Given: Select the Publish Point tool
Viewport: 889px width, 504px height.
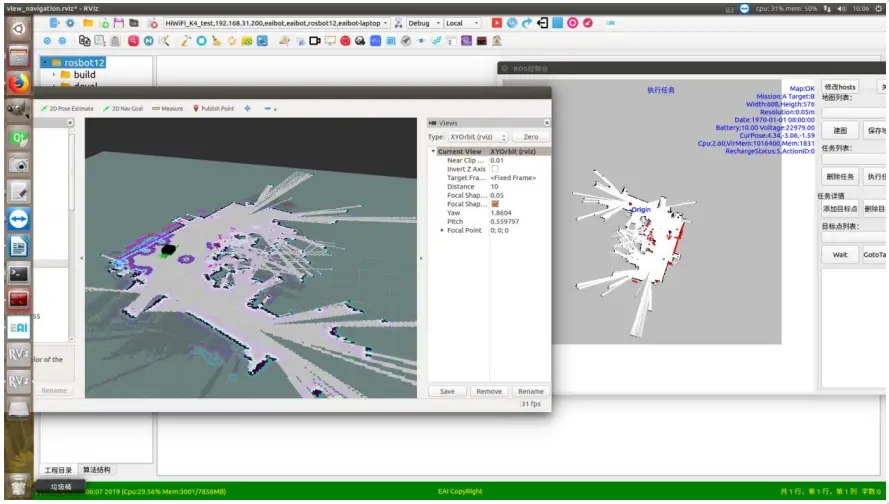Looking at the screenshot, I should click(213, 108).
